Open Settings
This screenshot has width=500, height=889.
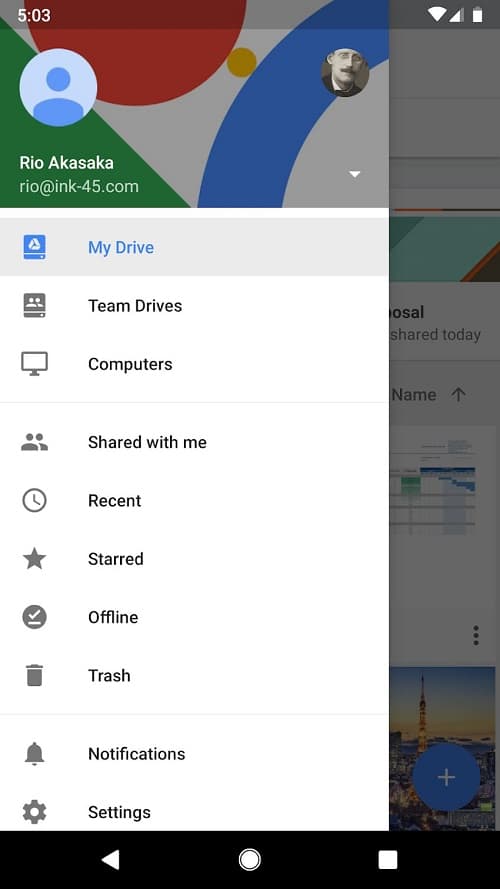point(194,812)
